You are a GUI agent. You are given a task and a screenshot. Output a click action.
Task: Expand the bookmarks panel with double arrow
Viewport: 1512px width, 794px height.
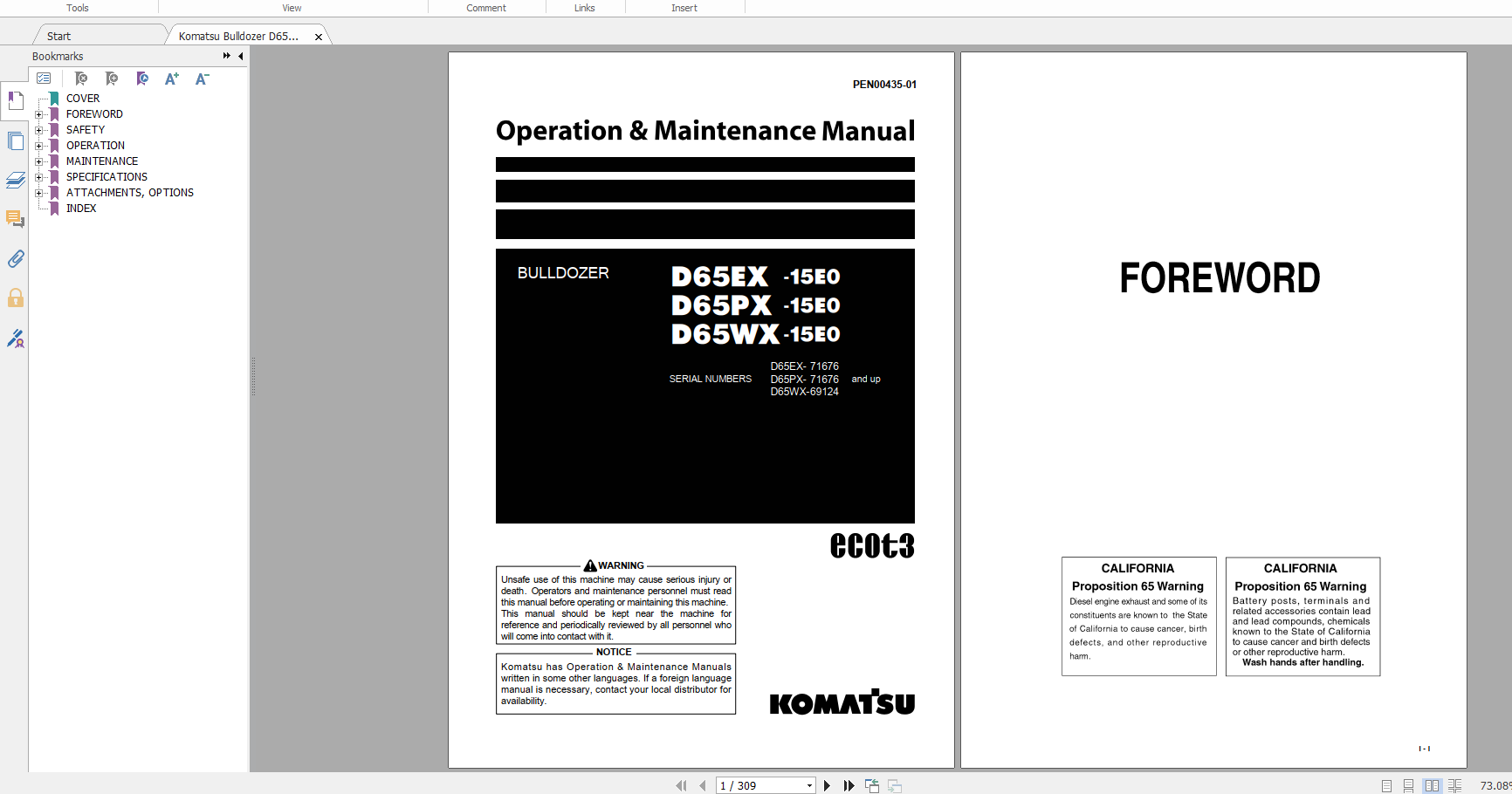227,56
